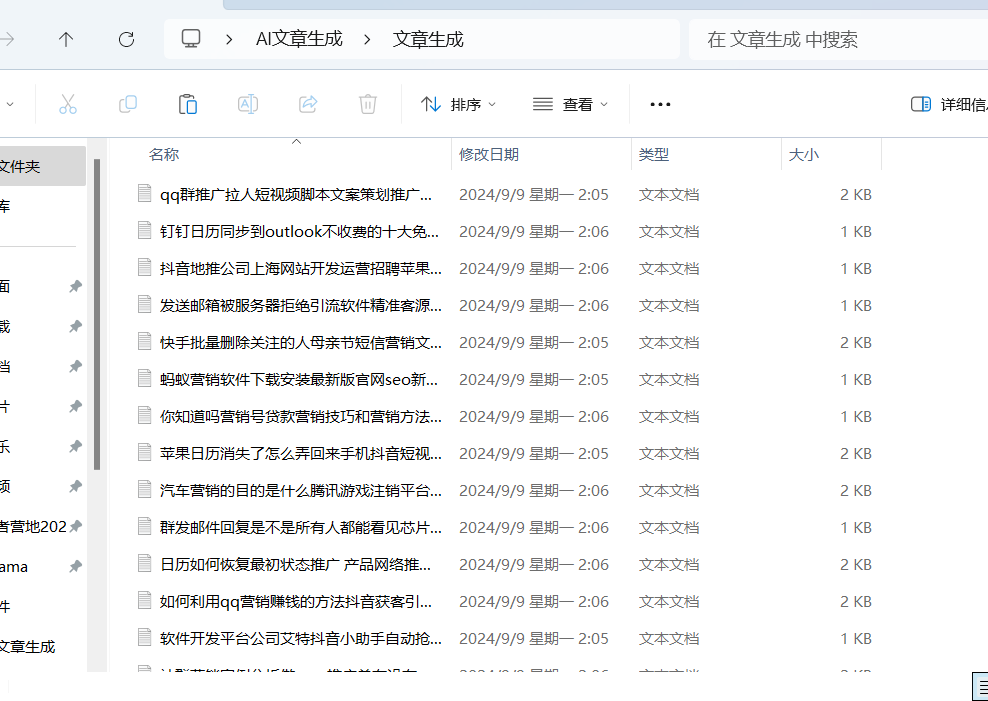Open the See more three-dots menu
The image size is (988, 701).
(660, 105)
